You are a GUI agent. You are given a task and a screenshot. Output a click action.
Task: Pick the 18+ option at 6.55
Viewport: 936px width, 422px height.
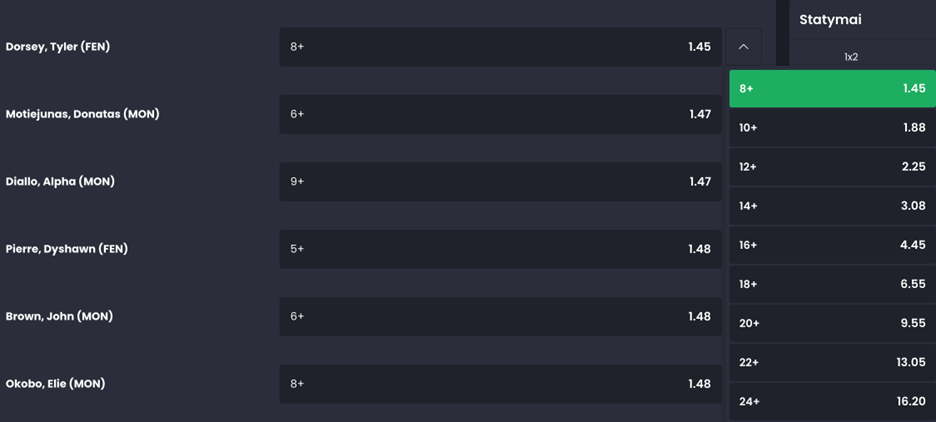tap(832, 285)
